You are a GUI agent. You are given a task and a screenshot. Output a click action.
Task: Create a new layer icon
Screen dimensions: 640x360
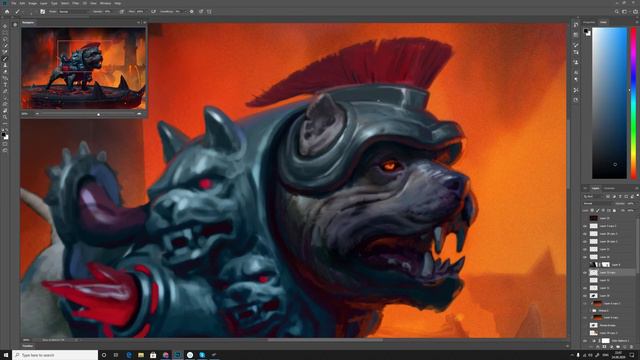[x=624, y=347]
